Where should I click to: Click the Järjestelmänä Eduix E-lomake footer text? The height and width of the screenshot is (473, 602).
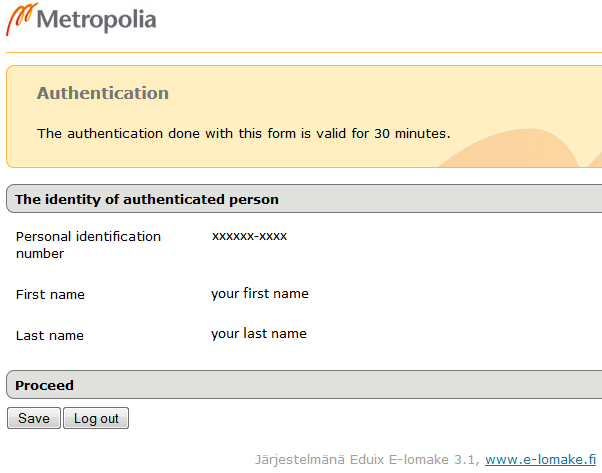[x=367, y=460]
